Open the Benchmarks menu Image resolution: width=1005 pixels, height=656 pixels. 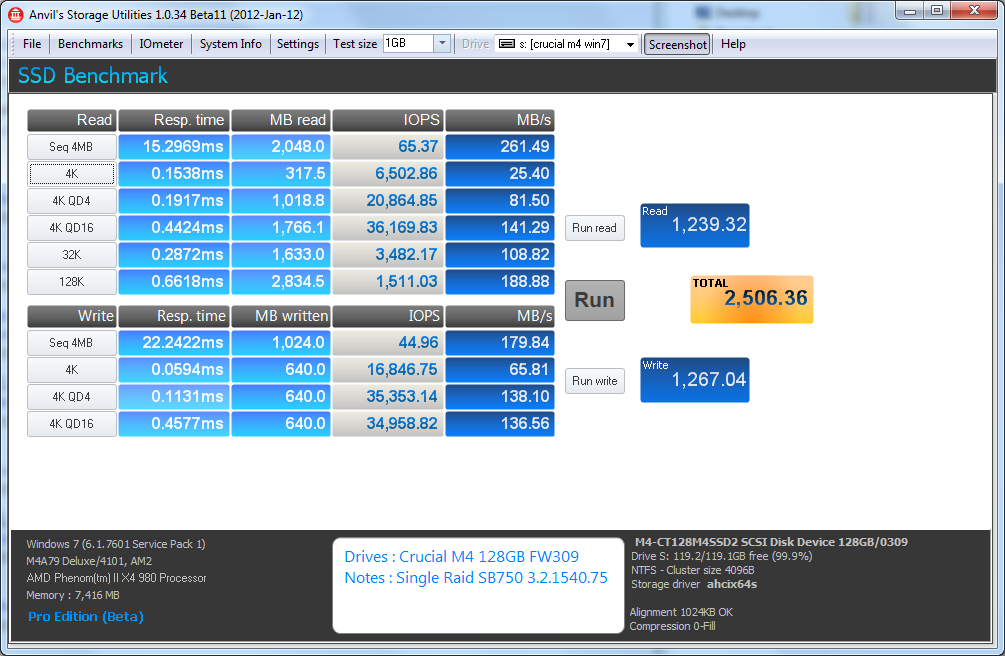90,44
